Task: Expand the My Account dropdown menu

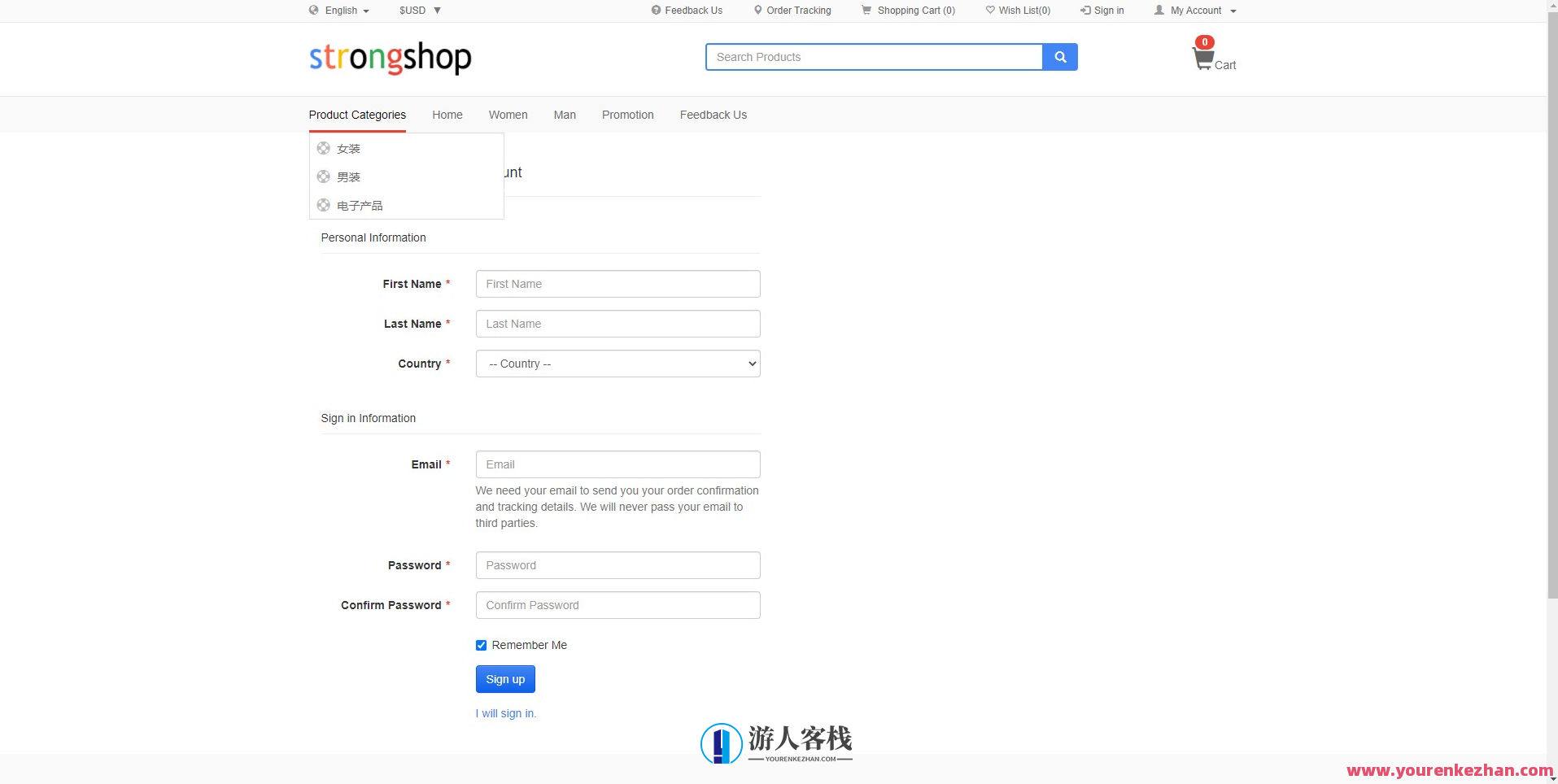Action: coord(1194,11)
